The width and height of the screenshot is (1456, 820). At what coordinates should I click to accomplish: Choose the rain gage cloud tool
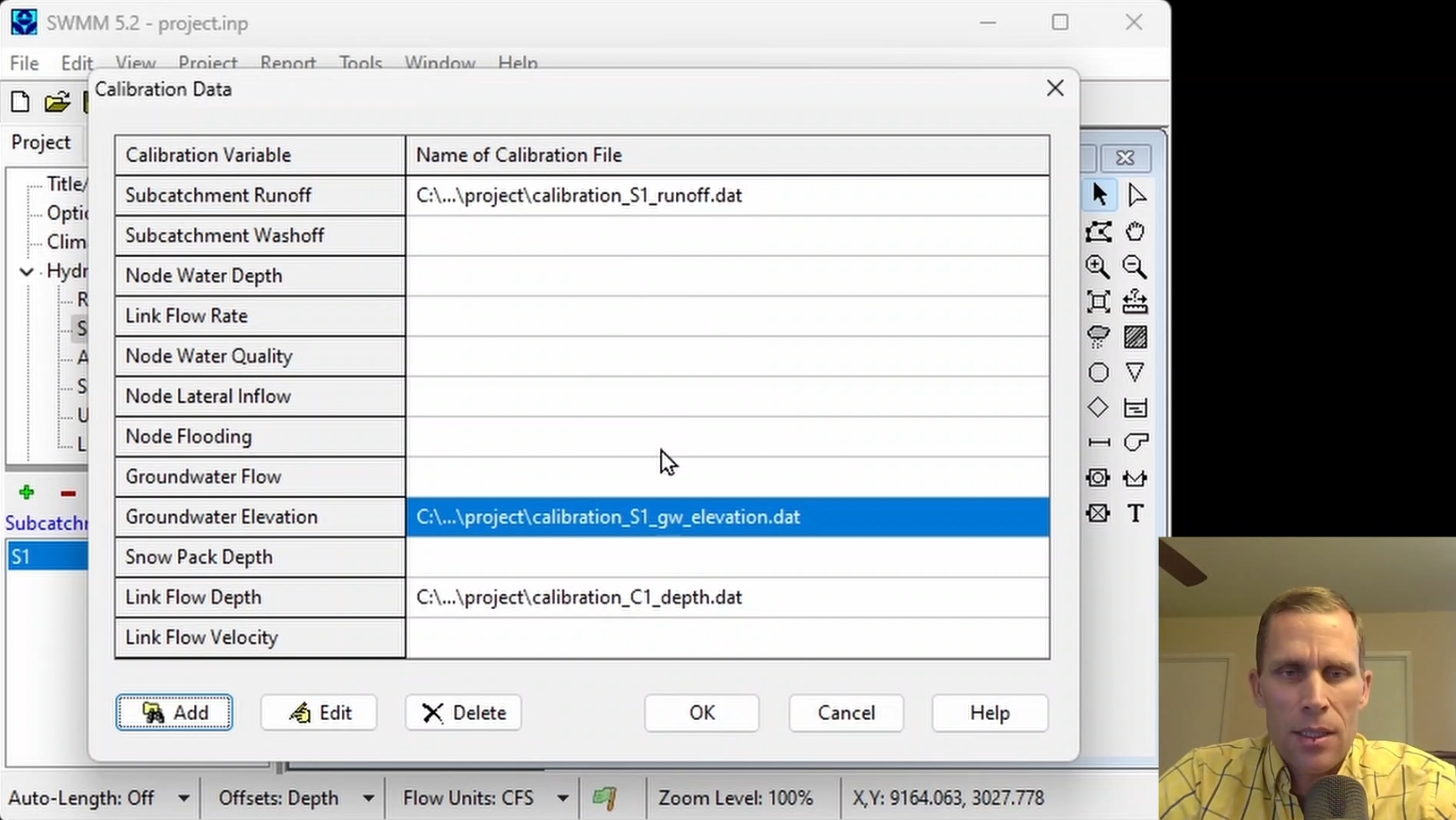pos(1097,337)
